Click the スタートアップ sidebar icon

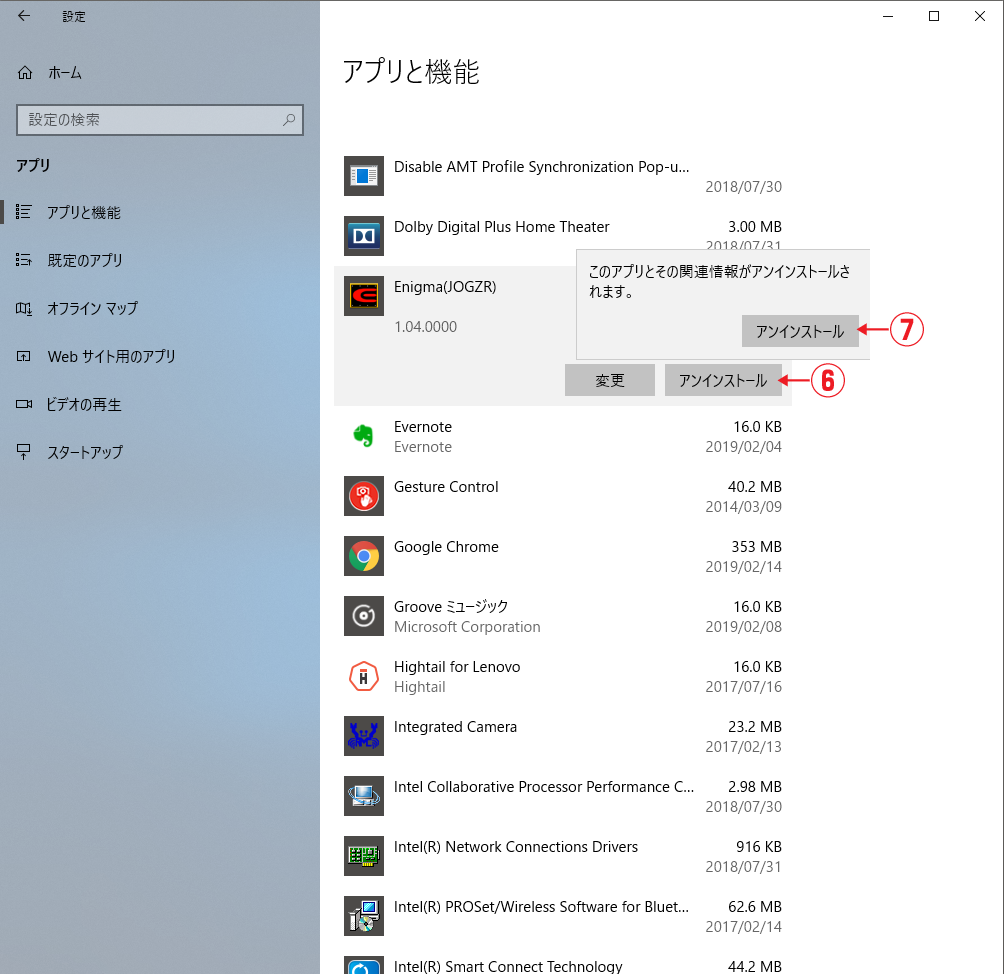[24, 452]
